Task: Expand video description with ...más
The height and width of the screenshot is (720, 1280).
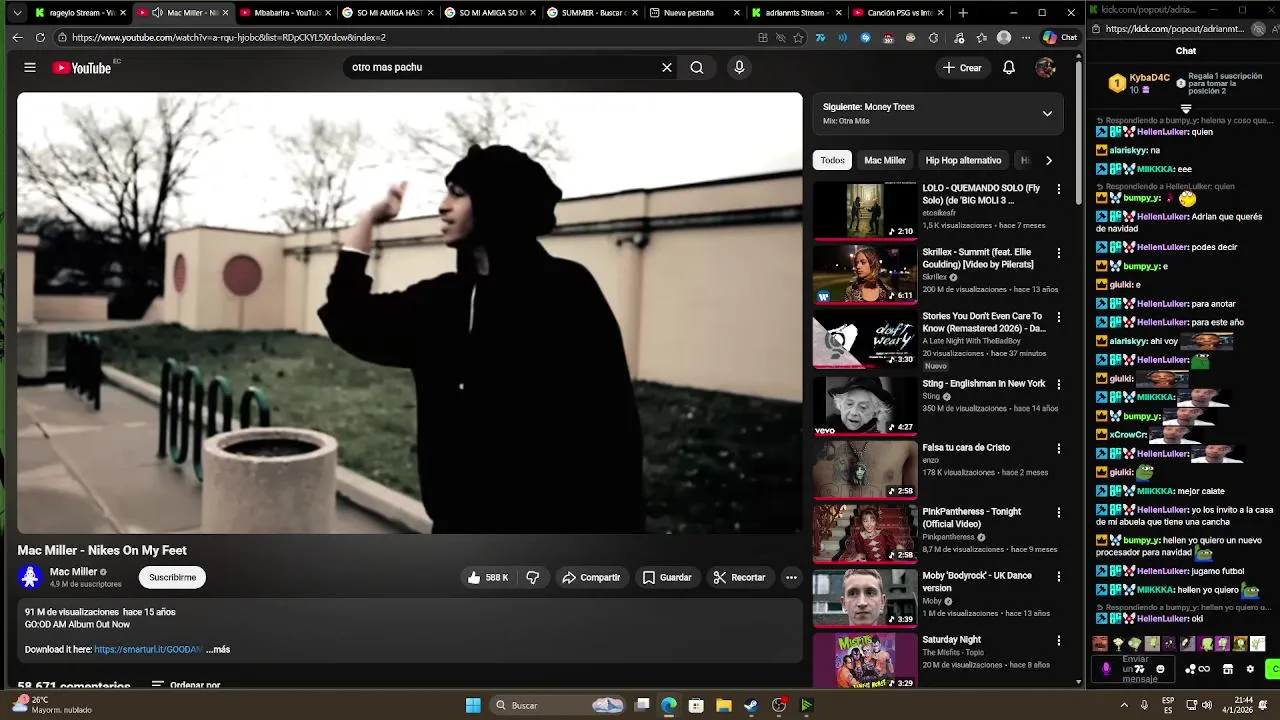Action: (218, 649)
